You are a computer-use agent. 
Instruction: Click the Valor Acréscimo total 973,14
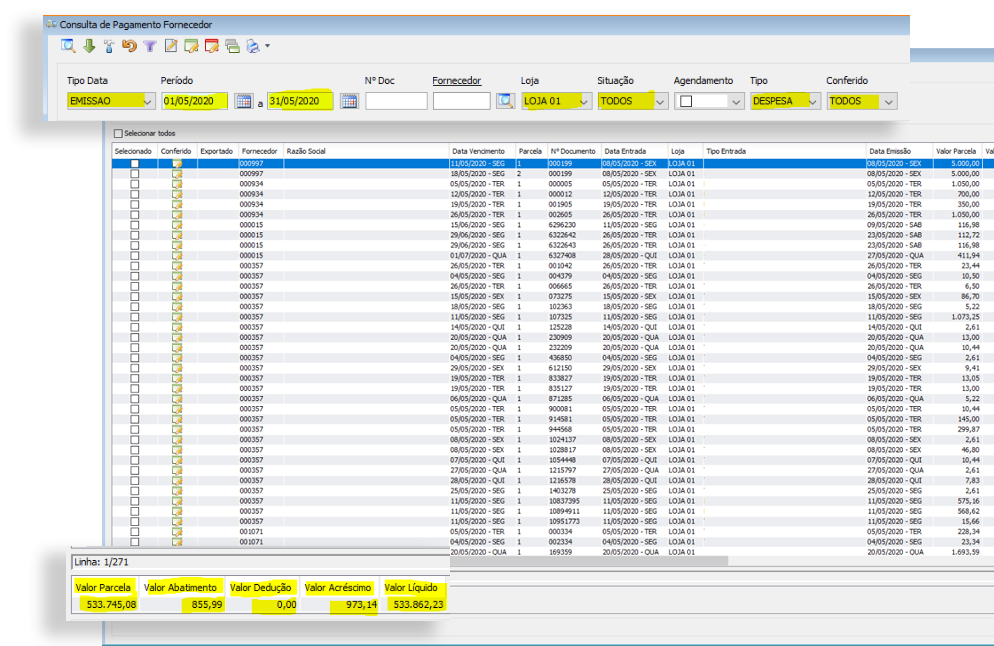(361, 605)
